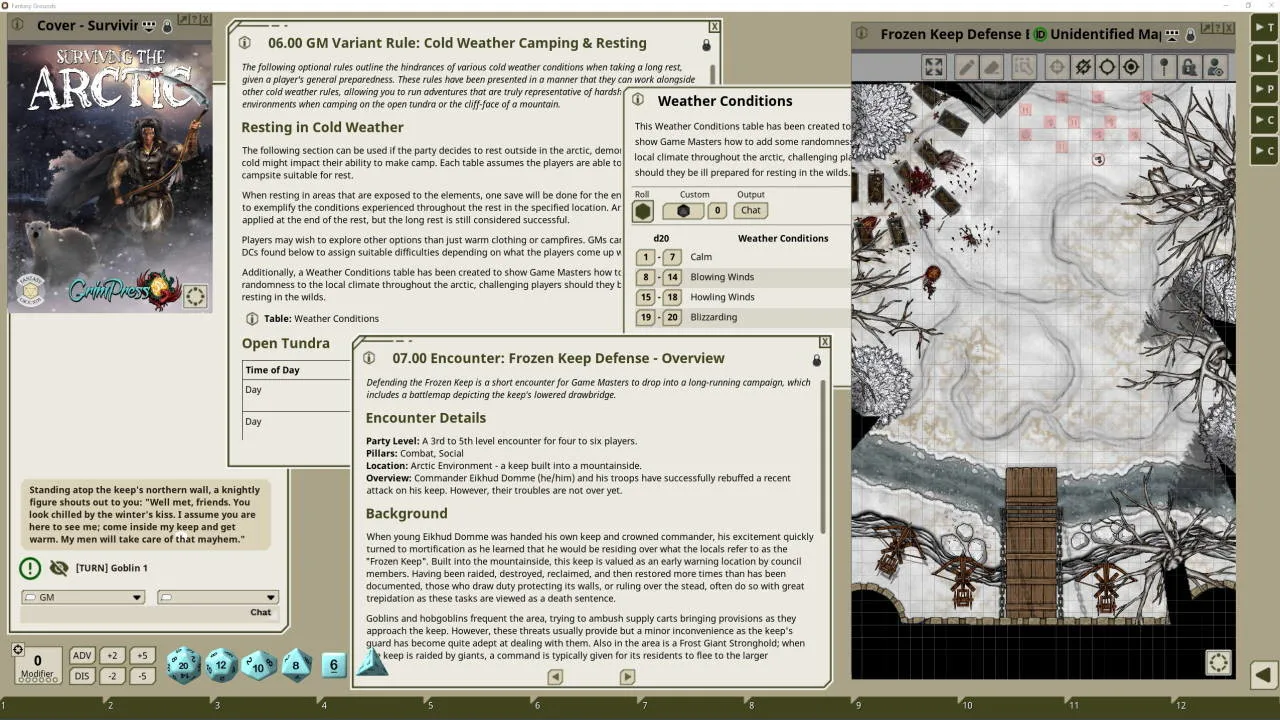Click the custom die field in Weather Conditions
Viewport: 1280px width, 720px height.
(683, 211)
